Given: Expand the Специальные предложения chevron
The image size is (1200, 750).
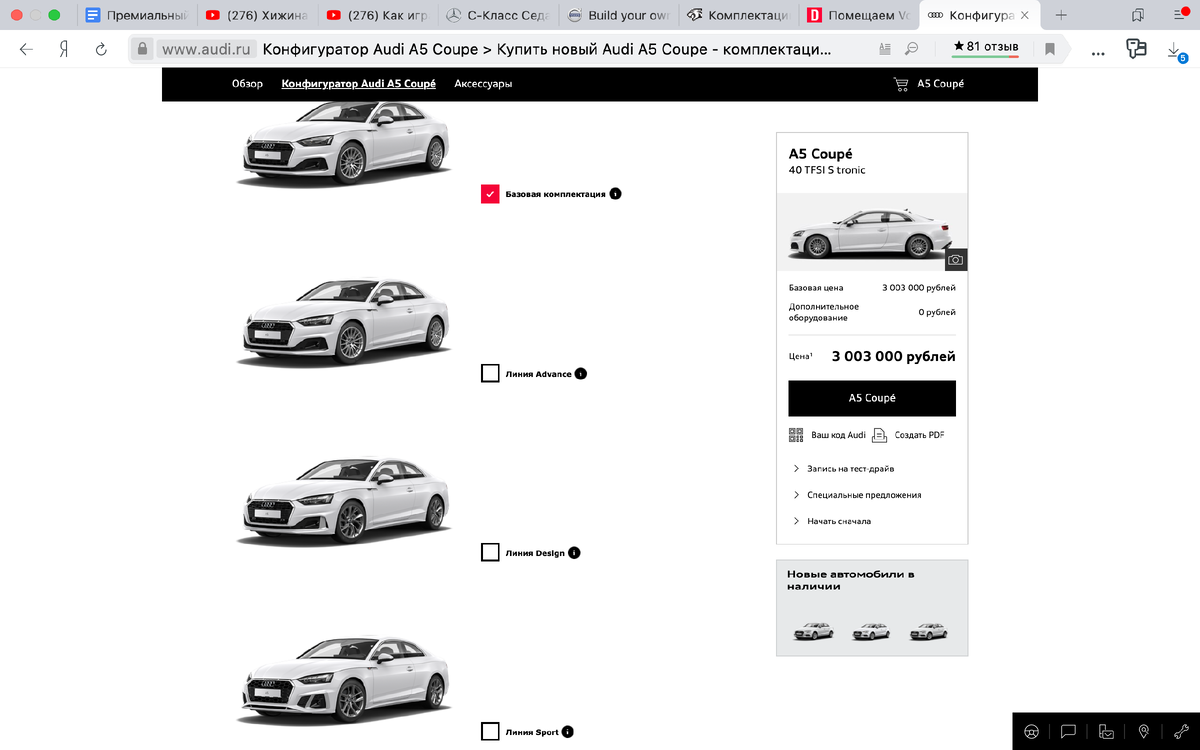Looking at the screenshot, I should (796, 495).
